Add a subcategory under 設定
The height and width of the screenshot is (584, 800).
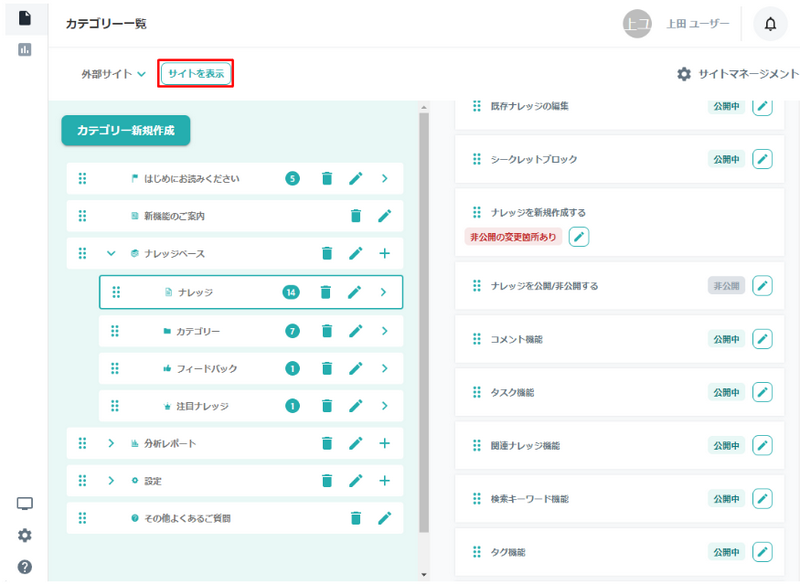[x=385, y=480]
